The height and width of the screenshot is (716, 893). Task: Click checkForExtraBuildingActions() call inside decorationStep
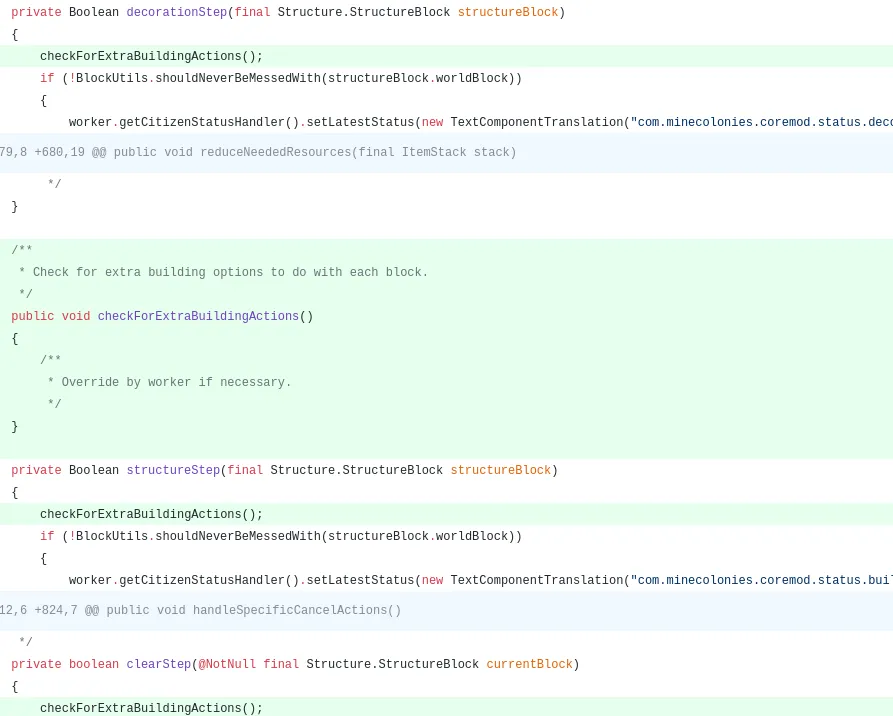click(151, 56)
